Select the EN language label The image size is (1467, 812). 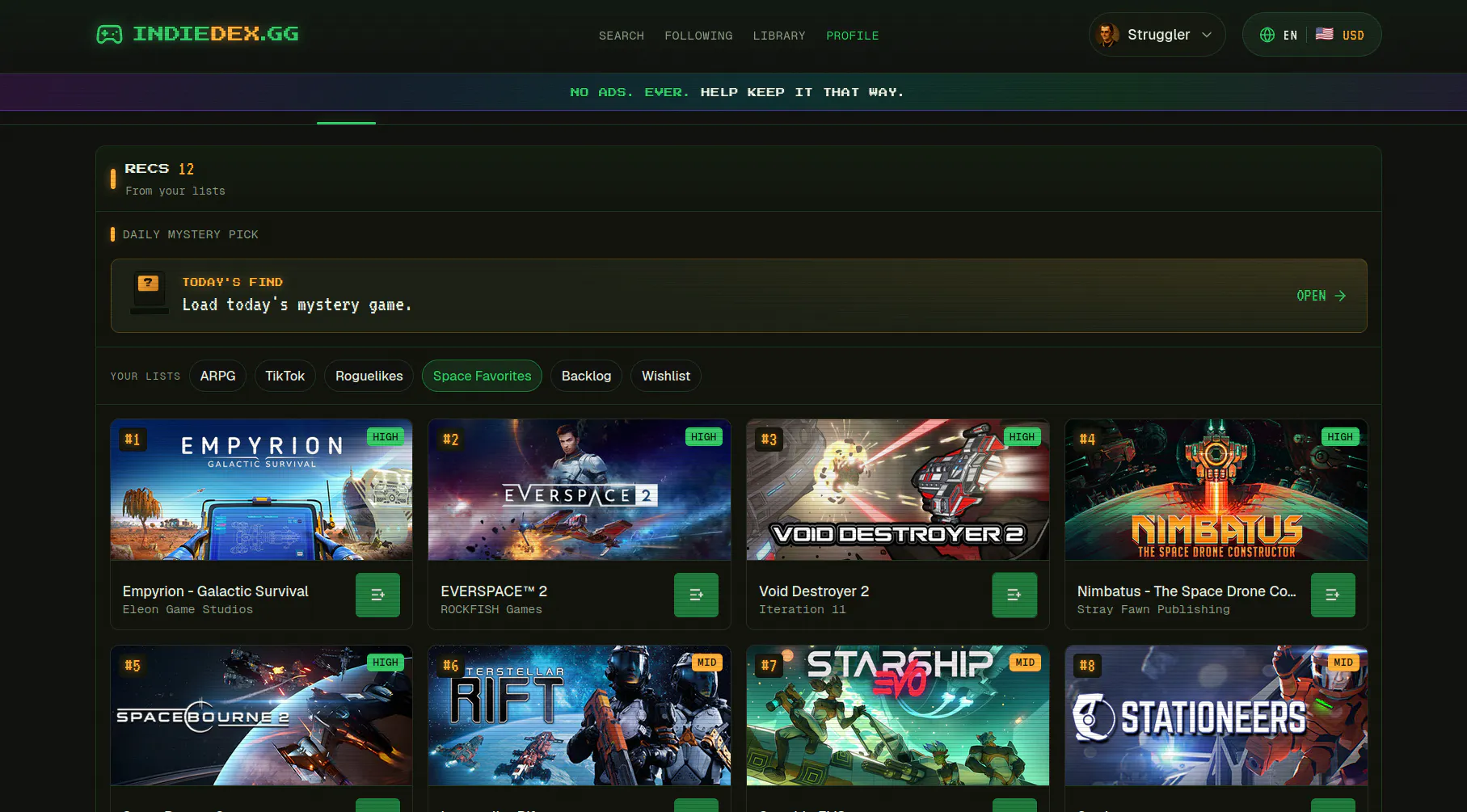pos(1290,36)
